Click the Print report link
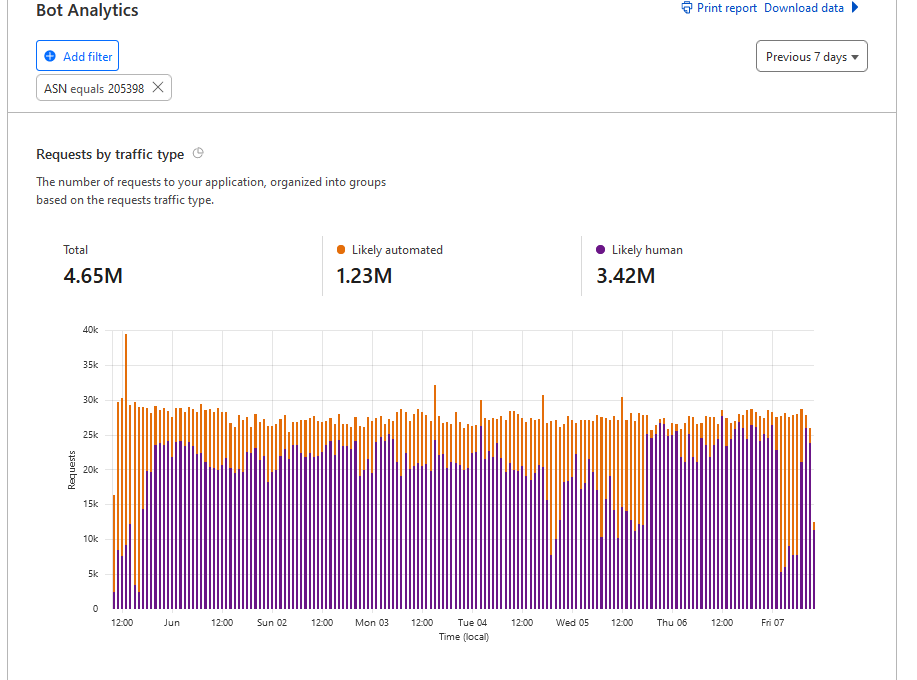The image size is (917, 680). [726, 8]
